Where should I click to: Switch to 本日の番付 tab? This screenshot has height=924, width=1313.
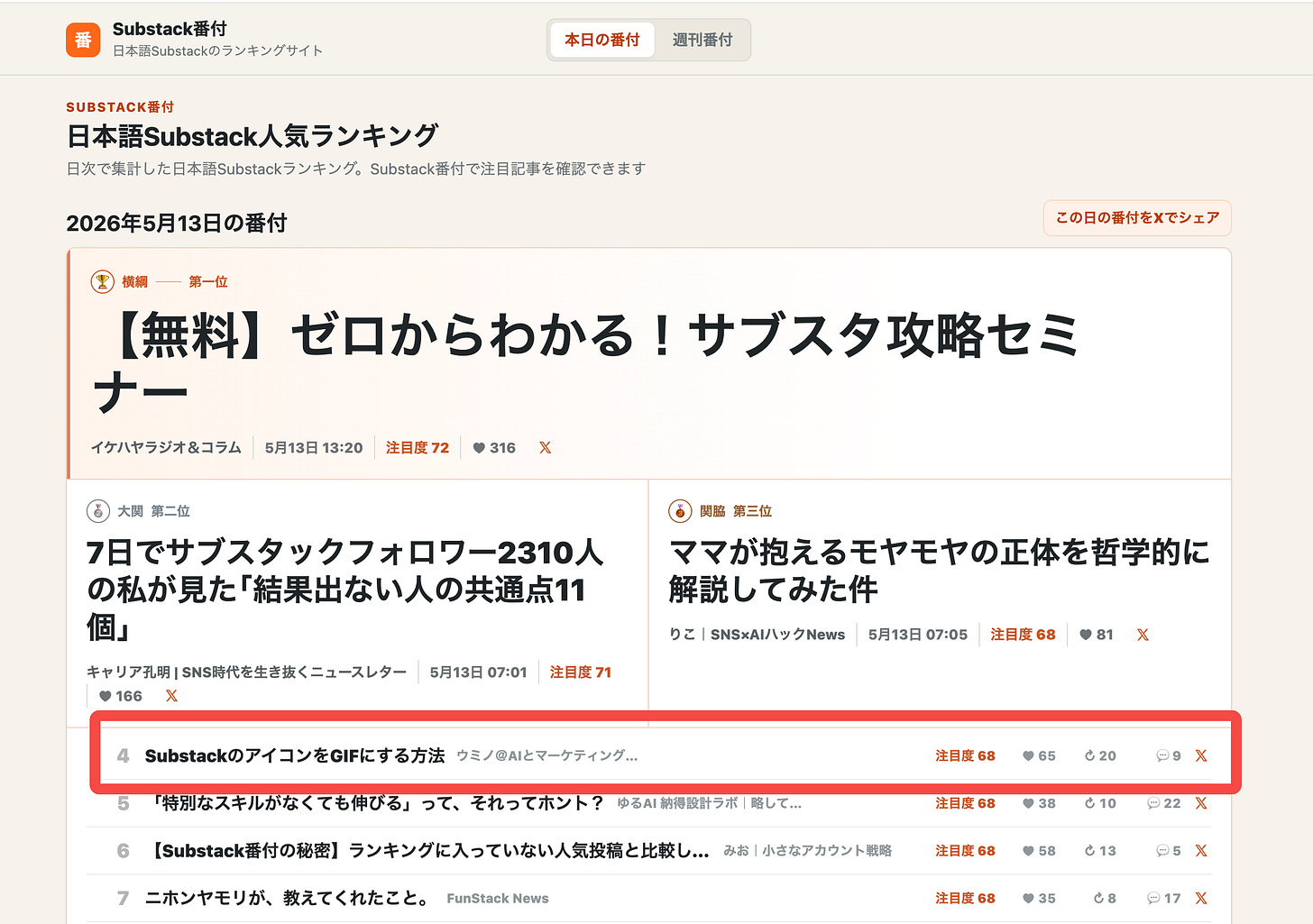pyautogui.click(x=602, y=40)
